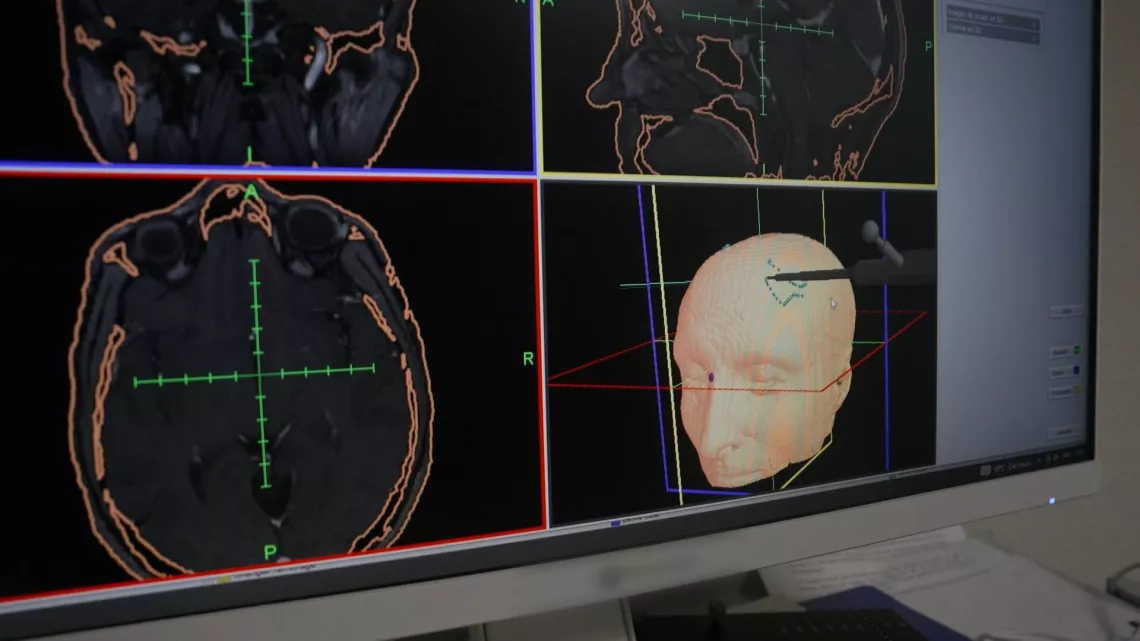Screen dimensions: 1140x641
Task: Click the dotted cyan outline on the 3D head
Action: tap(787, 282)
